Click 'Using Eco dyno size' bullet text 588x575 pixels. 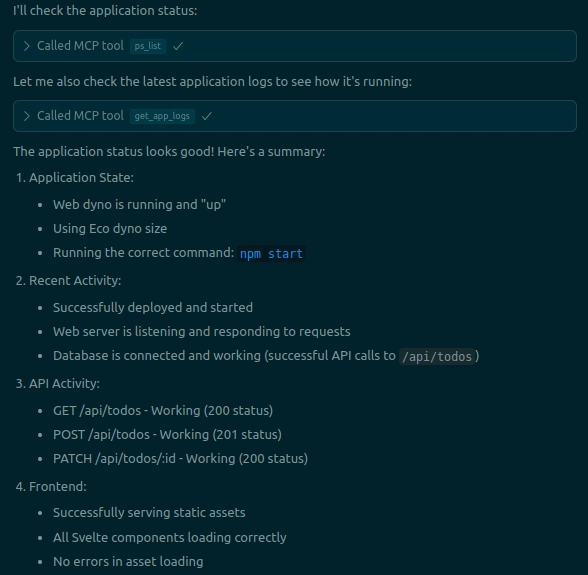[x=110, y=229]
